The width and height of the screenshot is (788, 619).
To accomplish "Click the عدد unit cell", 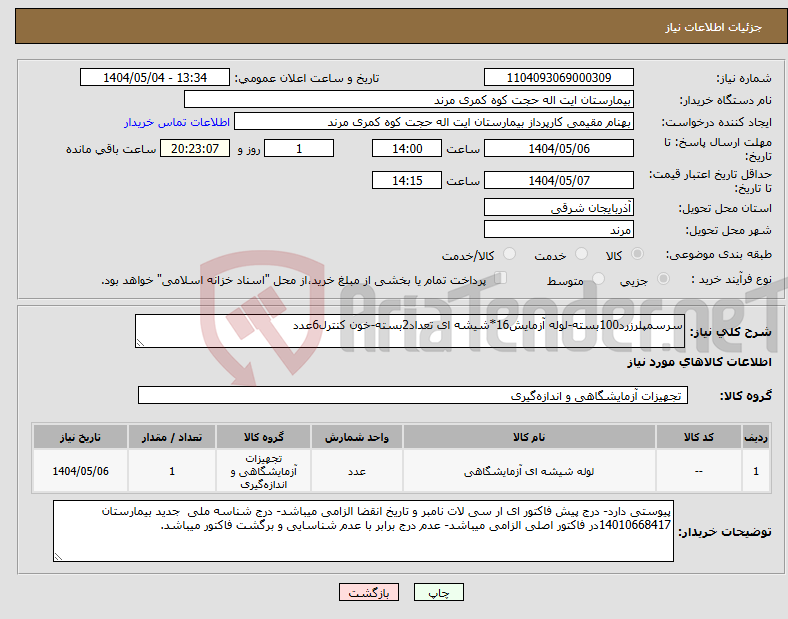I will point(357,471).
